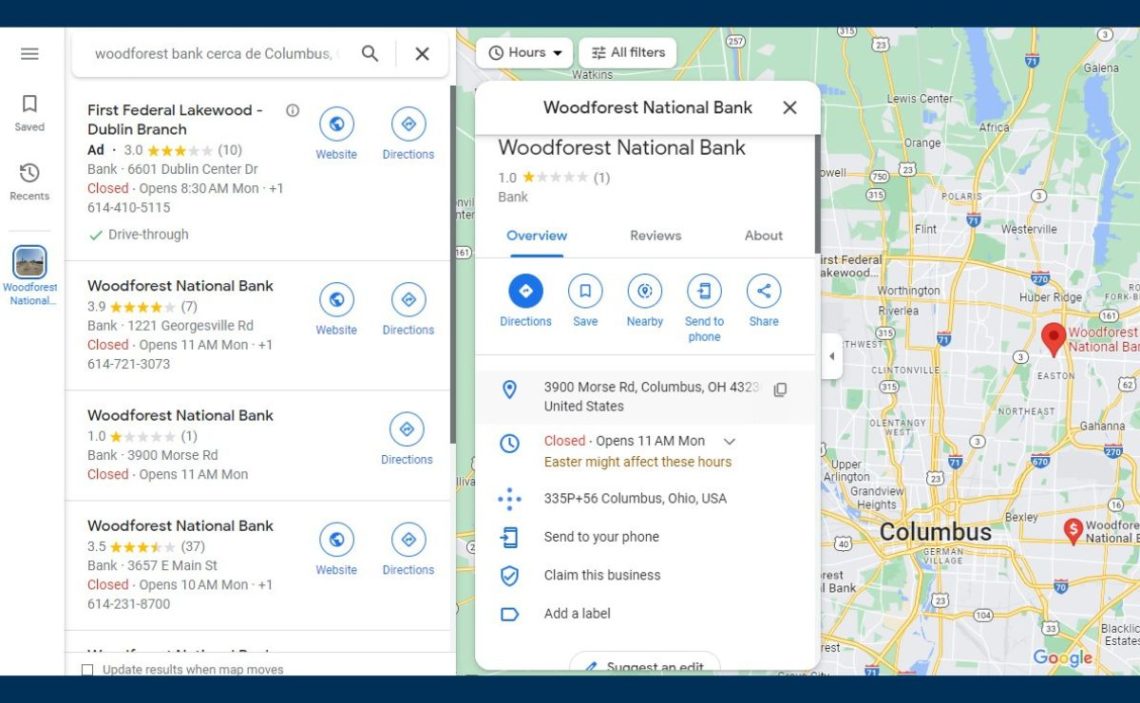Copy the Morse Rd bank address
Image resolution: width=1140 pixels, height=703 pixels.
pyautogui.click(x=779, y=390)
